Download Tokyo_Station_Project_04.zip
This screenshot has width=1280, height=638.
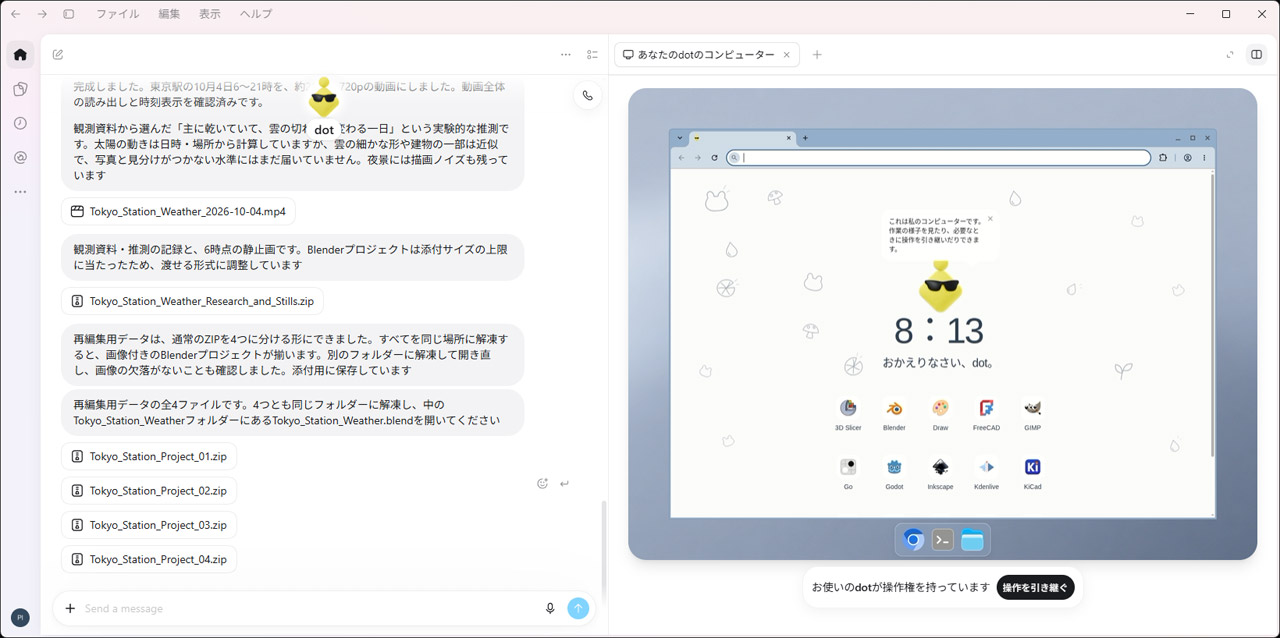tap(149, 559)
